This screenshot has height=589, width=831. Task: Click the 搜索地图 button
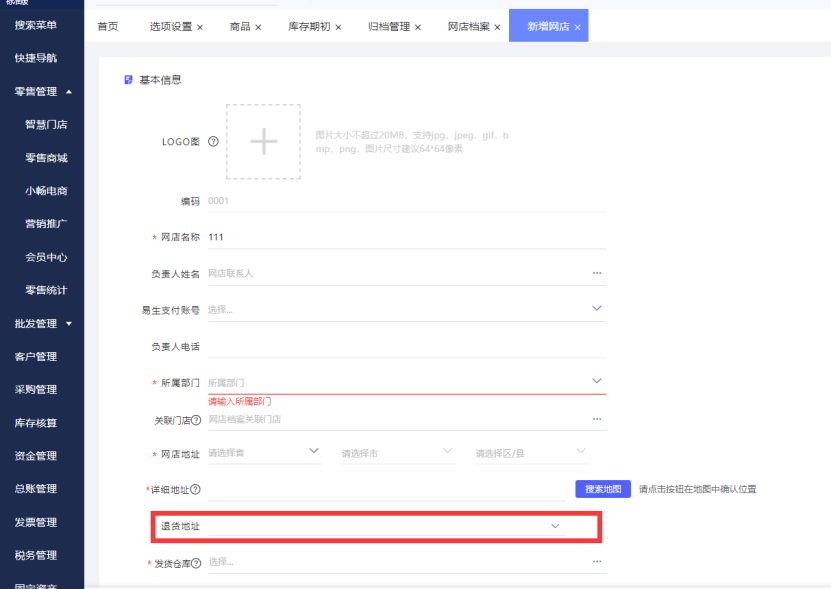pyautogui.click(x=602, y=489)
